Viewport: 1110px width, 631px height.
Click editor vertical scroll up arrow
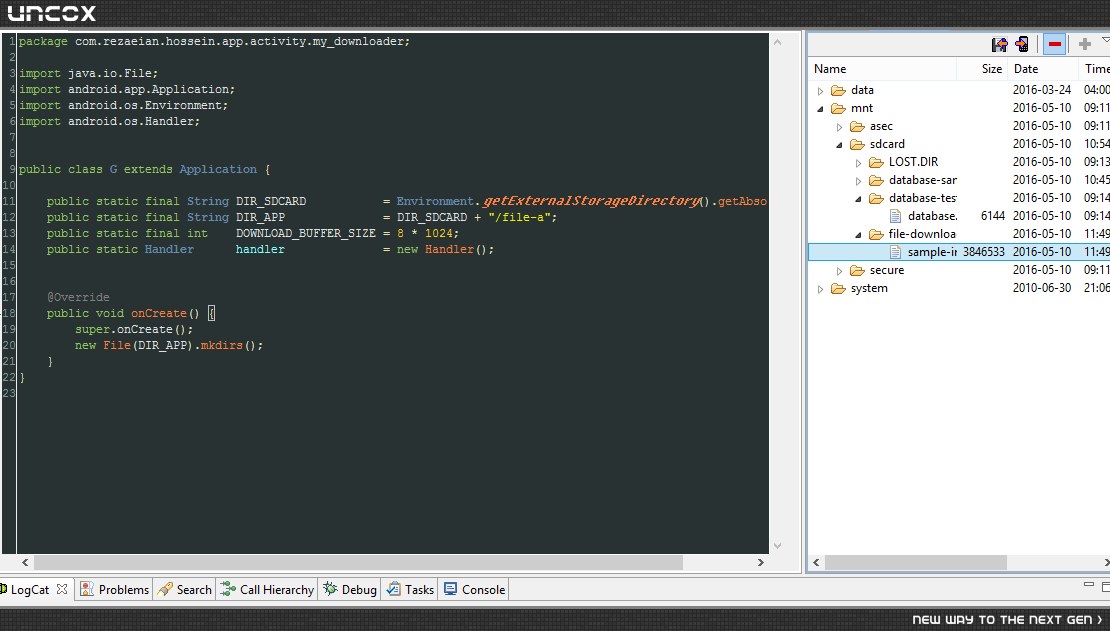point(777,42)
